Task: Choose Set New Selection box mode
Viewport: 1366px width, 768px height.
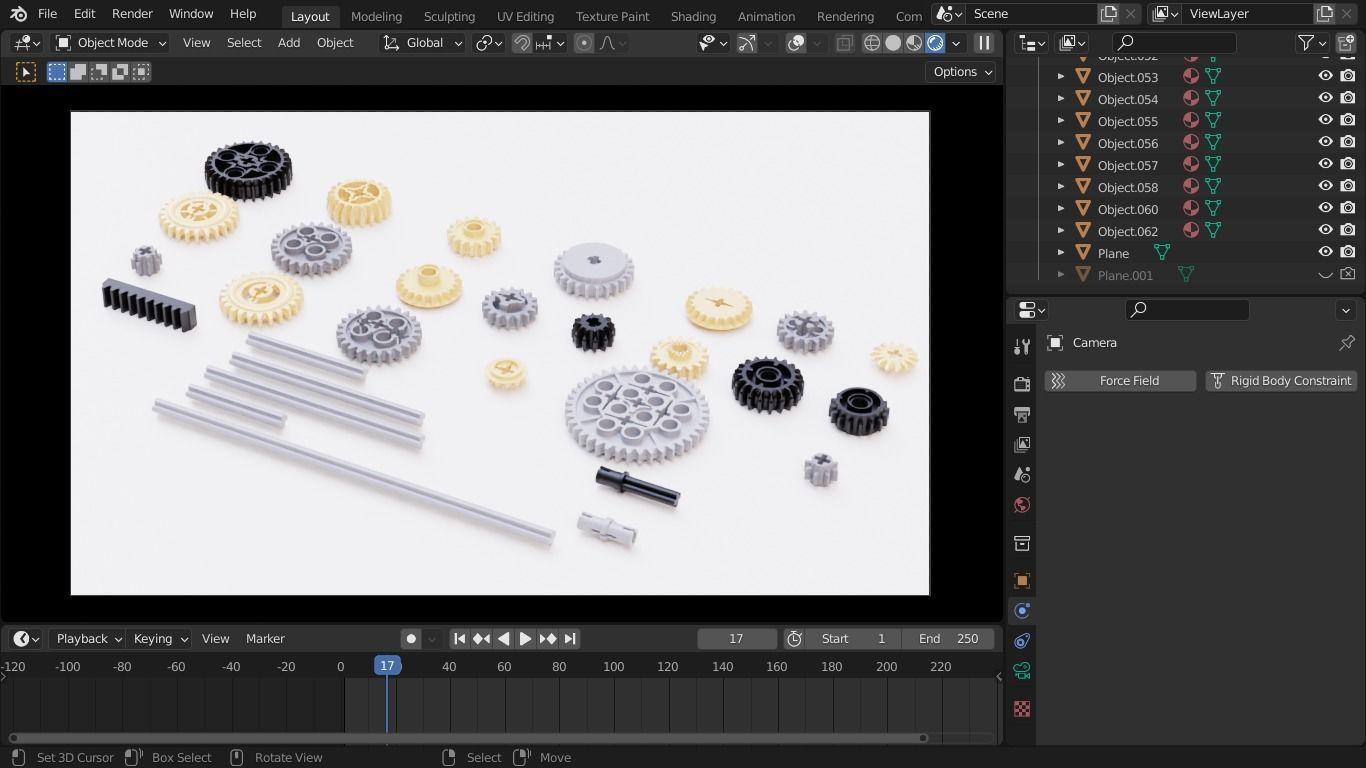Action: (x=57, y=72)
